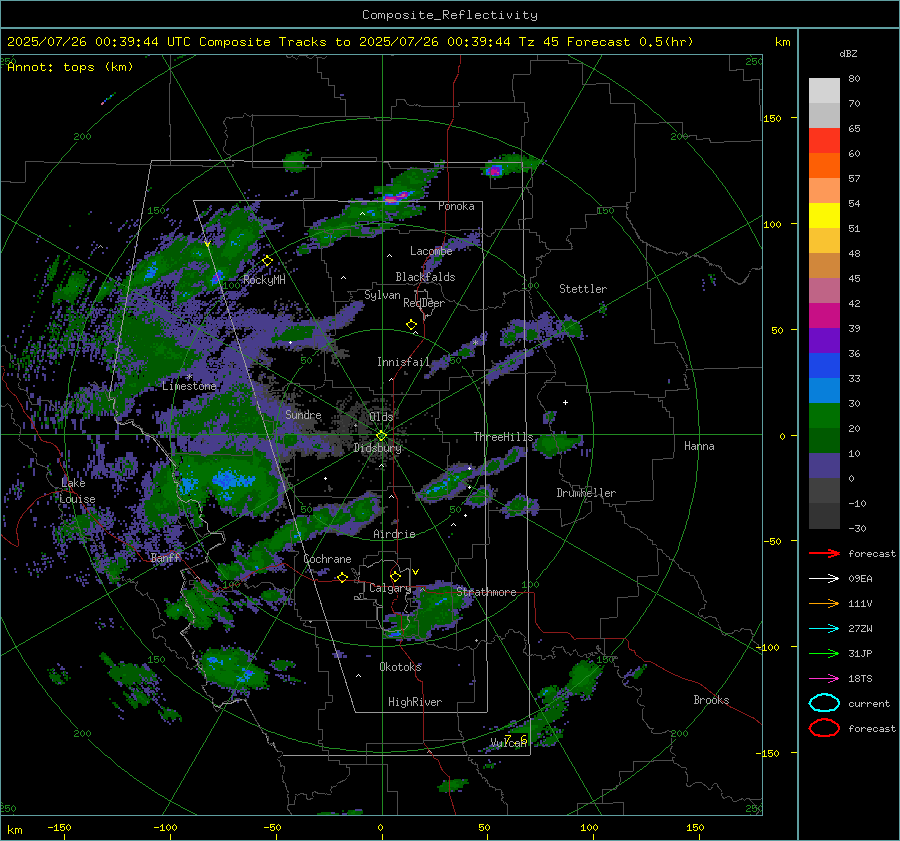The image size is (900, 841).
Task: Click the red forecast arrow legend icon
Action: 824,553
